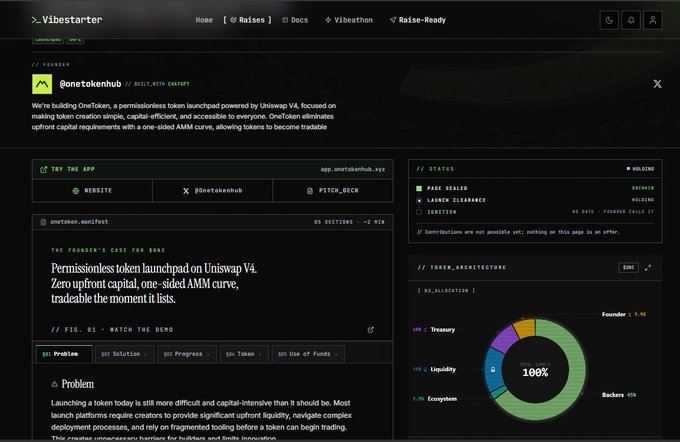This screenshot has height=442, width=680.
Task: Click the orange Founder donut segment
Action: point(525,328)
